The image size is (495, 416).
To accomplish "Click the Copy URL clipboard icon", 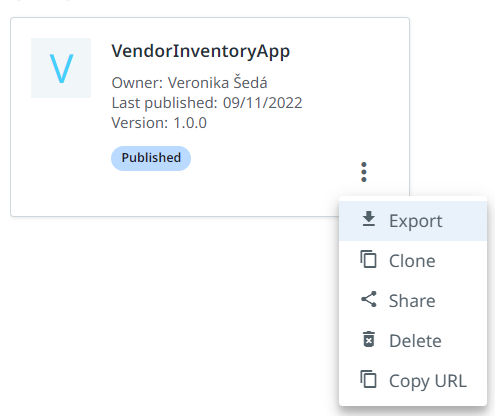I will point(368,379).
